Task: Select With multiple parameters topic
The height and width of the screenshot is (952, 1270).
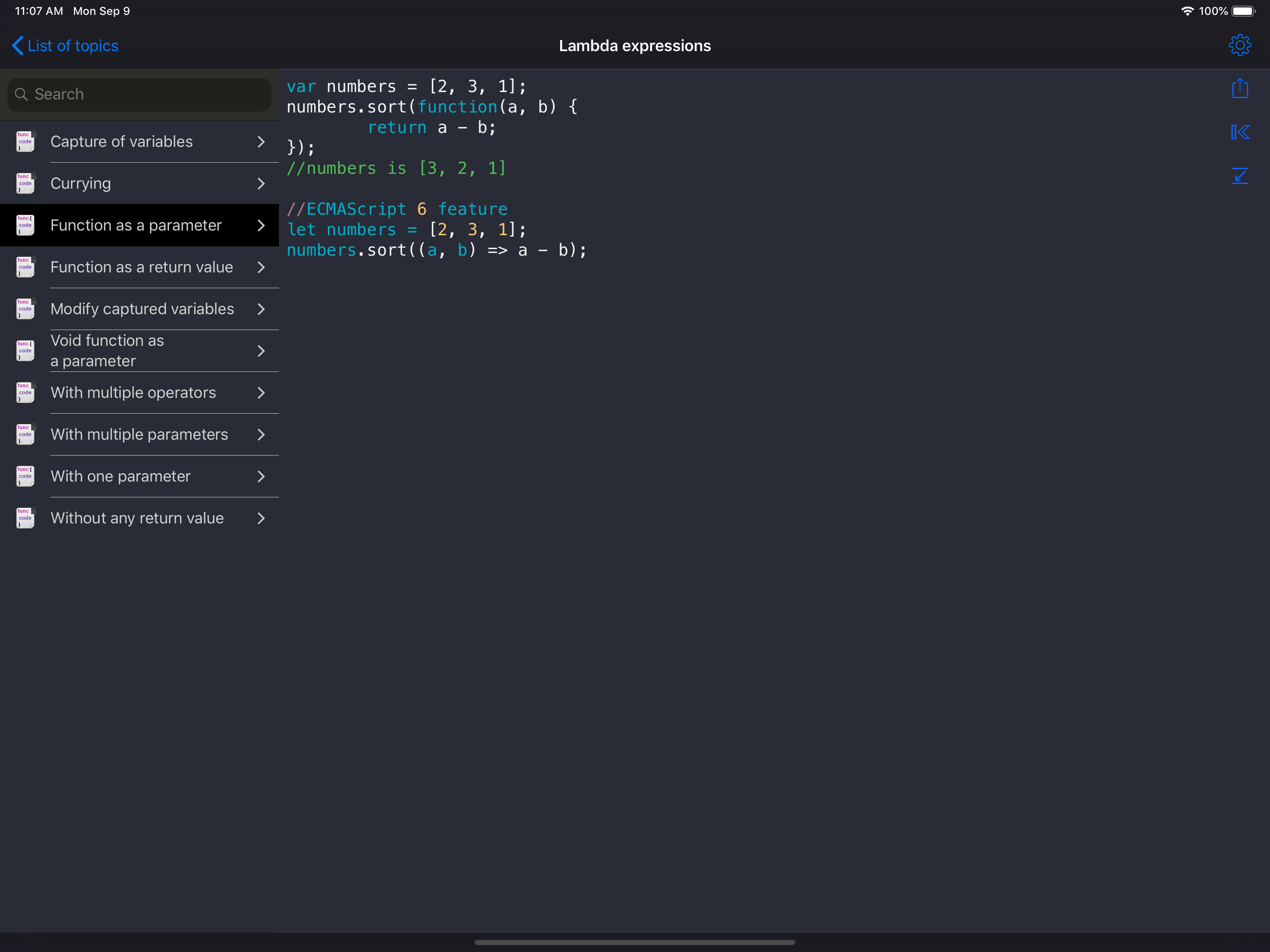Action: point(139,435)
